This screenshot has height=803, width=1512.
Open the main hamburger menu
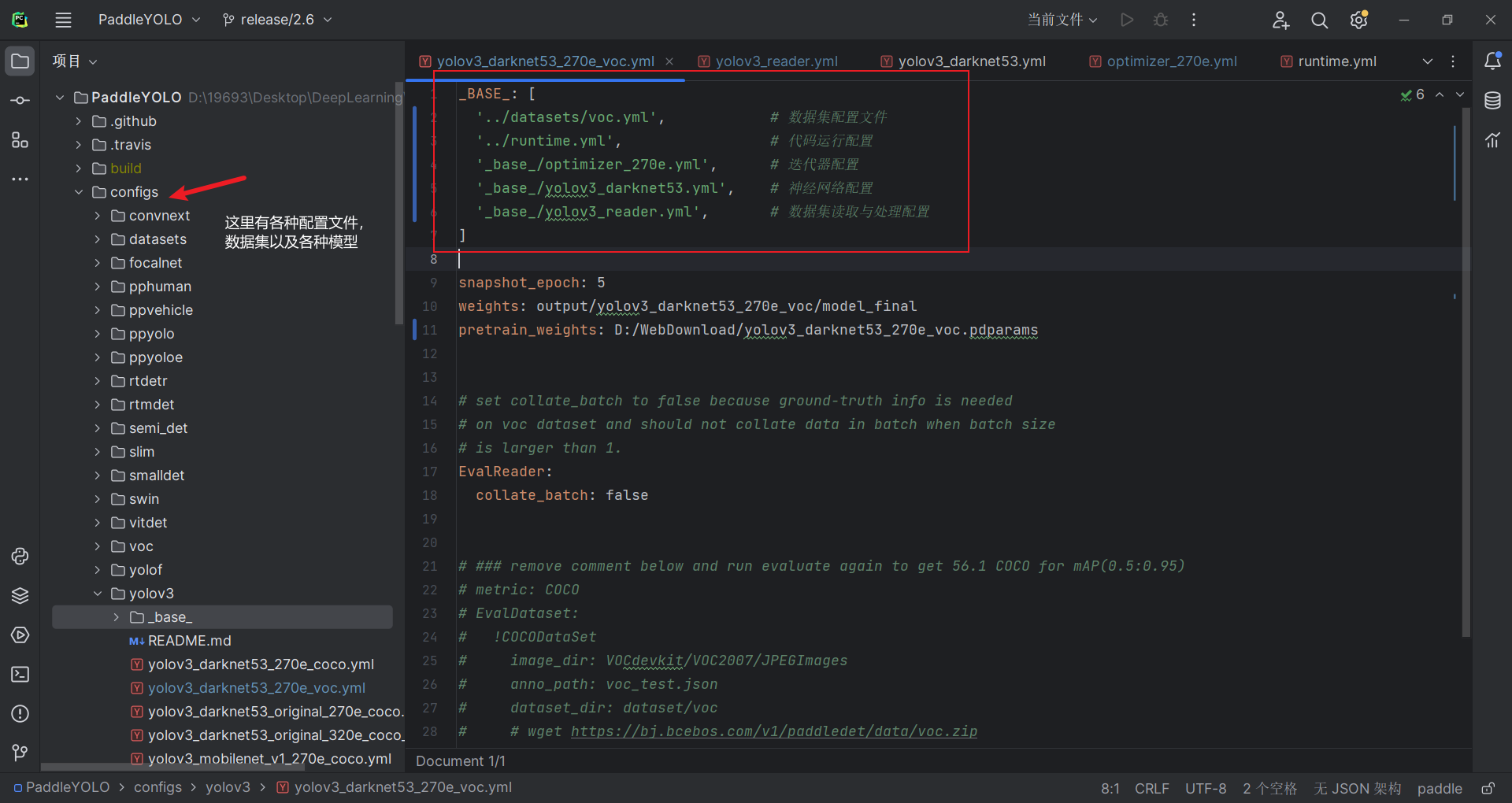pos(63,20)
